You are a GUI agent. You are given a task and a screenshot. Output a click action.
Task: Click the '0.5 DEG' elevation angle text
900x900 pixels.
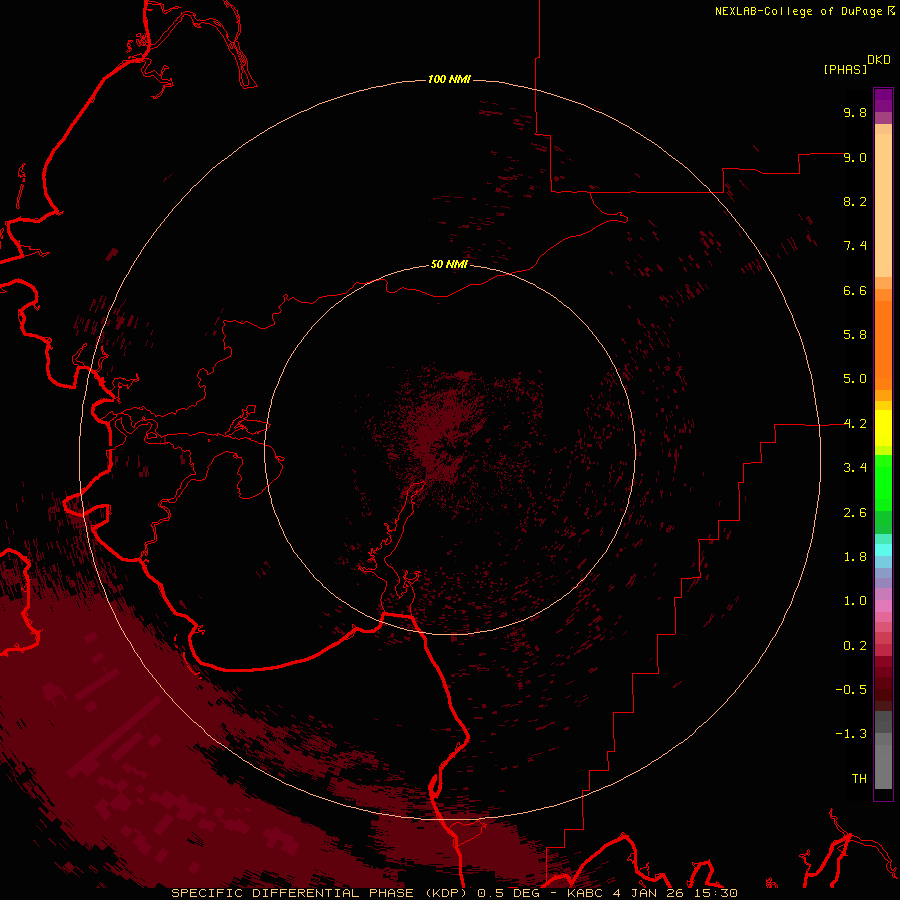(x=509, y=893)
